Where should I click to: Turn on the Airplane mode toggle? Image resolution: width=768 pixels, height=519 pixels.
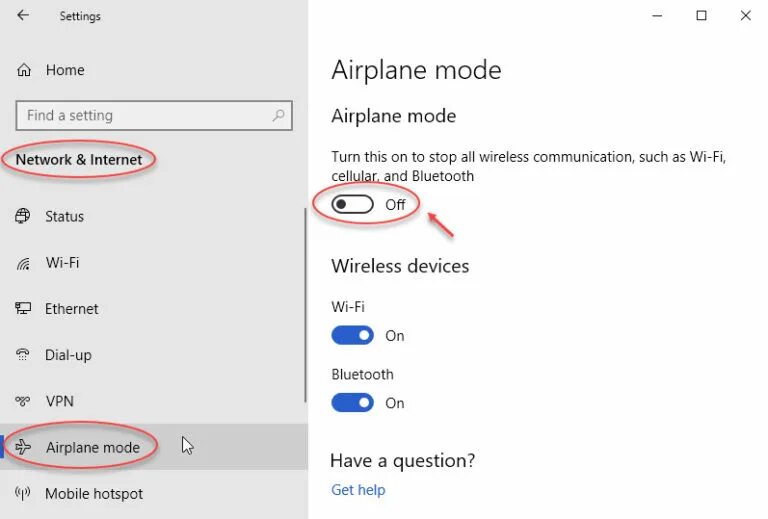(352, 205)
